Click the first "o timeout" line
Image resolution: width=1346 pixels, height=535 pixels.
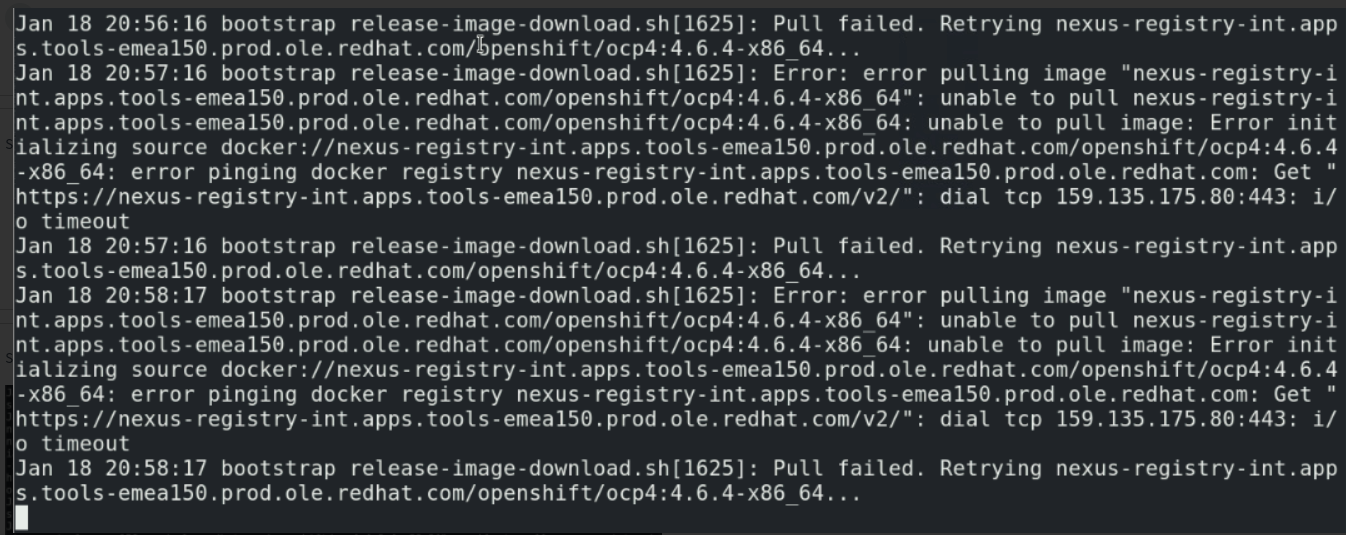pyautogui.click(x=72, y=222)
